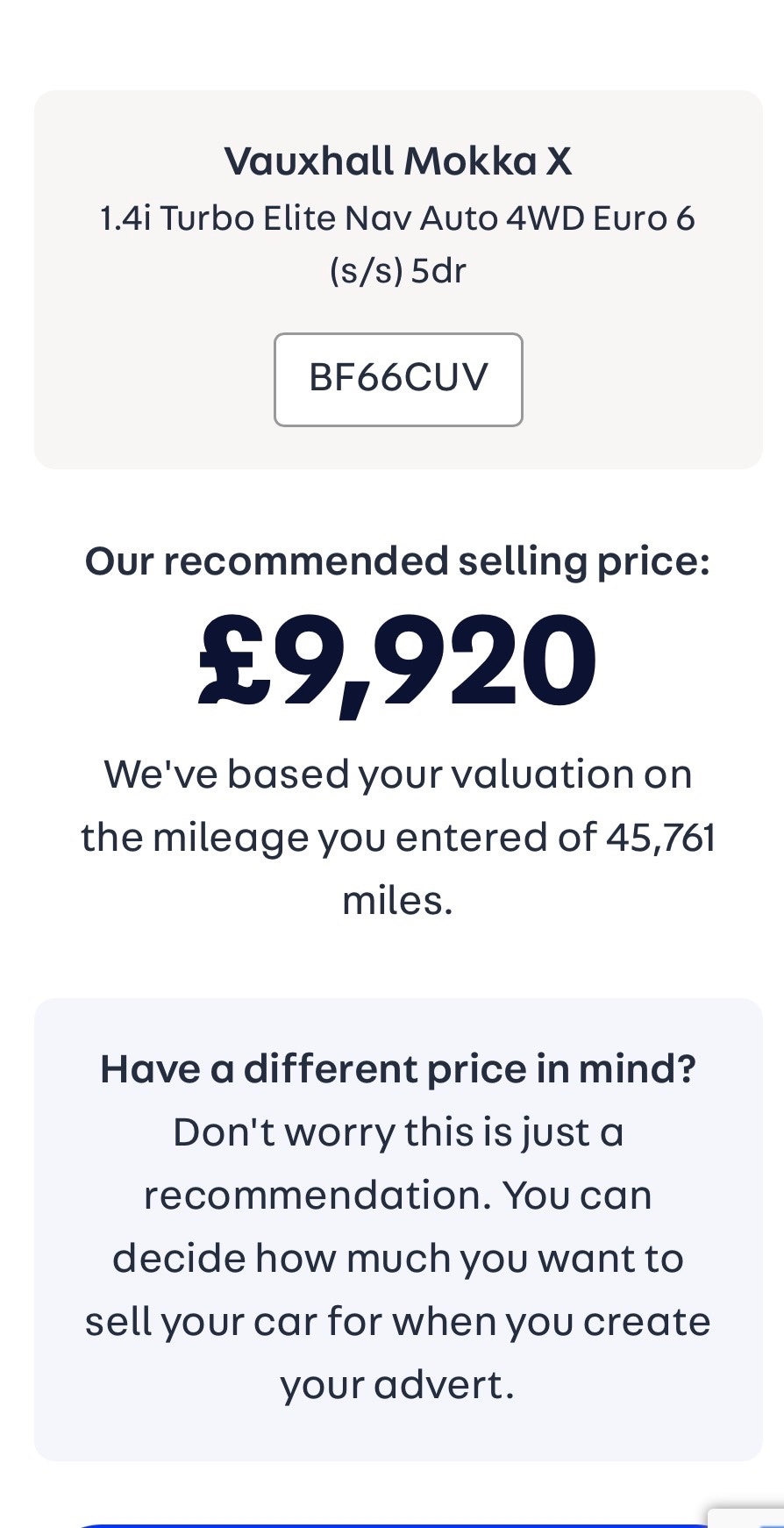Image resolution: width=784 pixels, height=1528 pixels.
Task: Click the "Euro 6" text in the spec
Action: pyautogui.click(x=644, y=218)
